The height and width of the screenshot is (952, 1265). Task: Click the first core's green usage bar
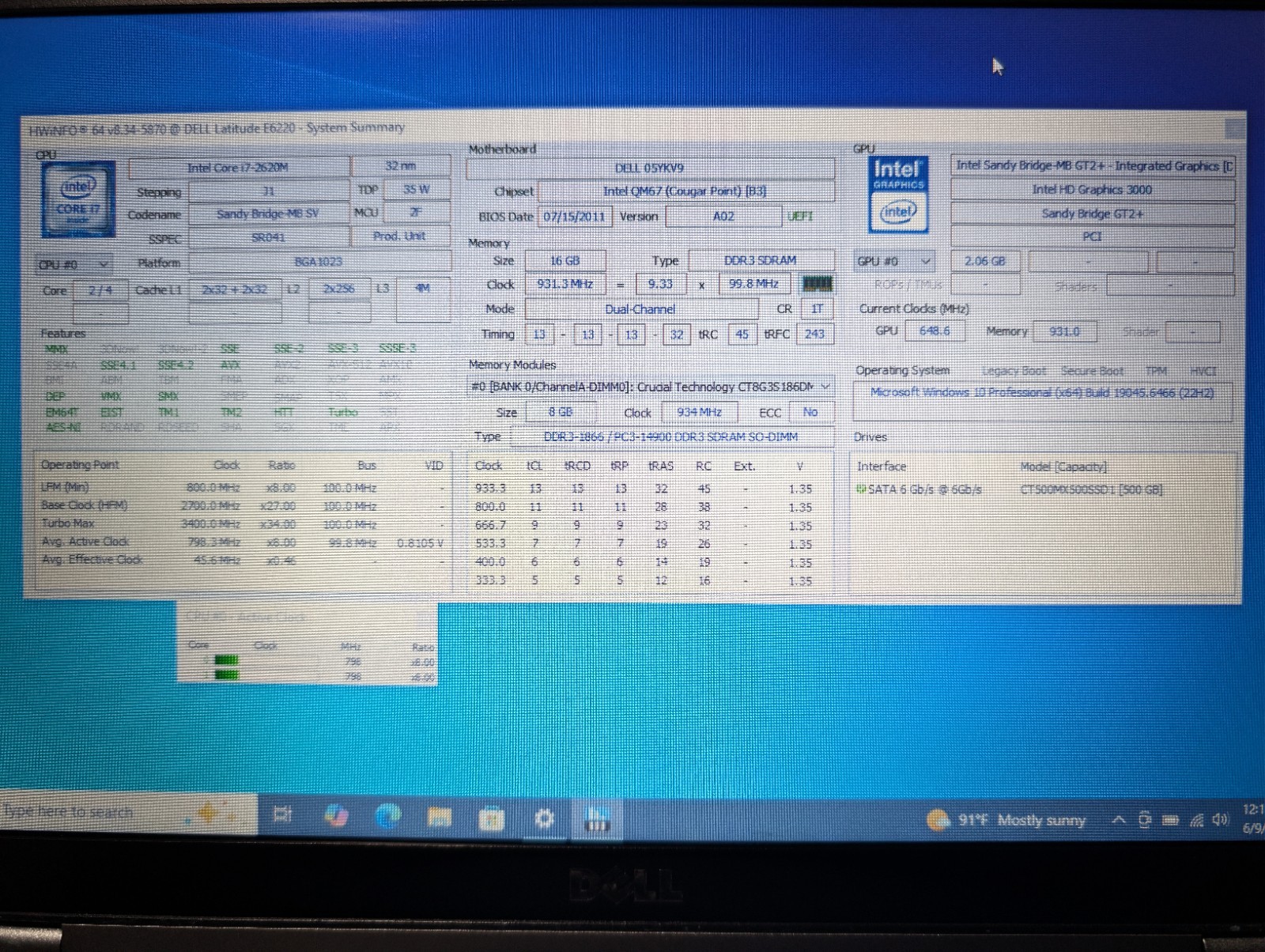click(x=227, y=660)
